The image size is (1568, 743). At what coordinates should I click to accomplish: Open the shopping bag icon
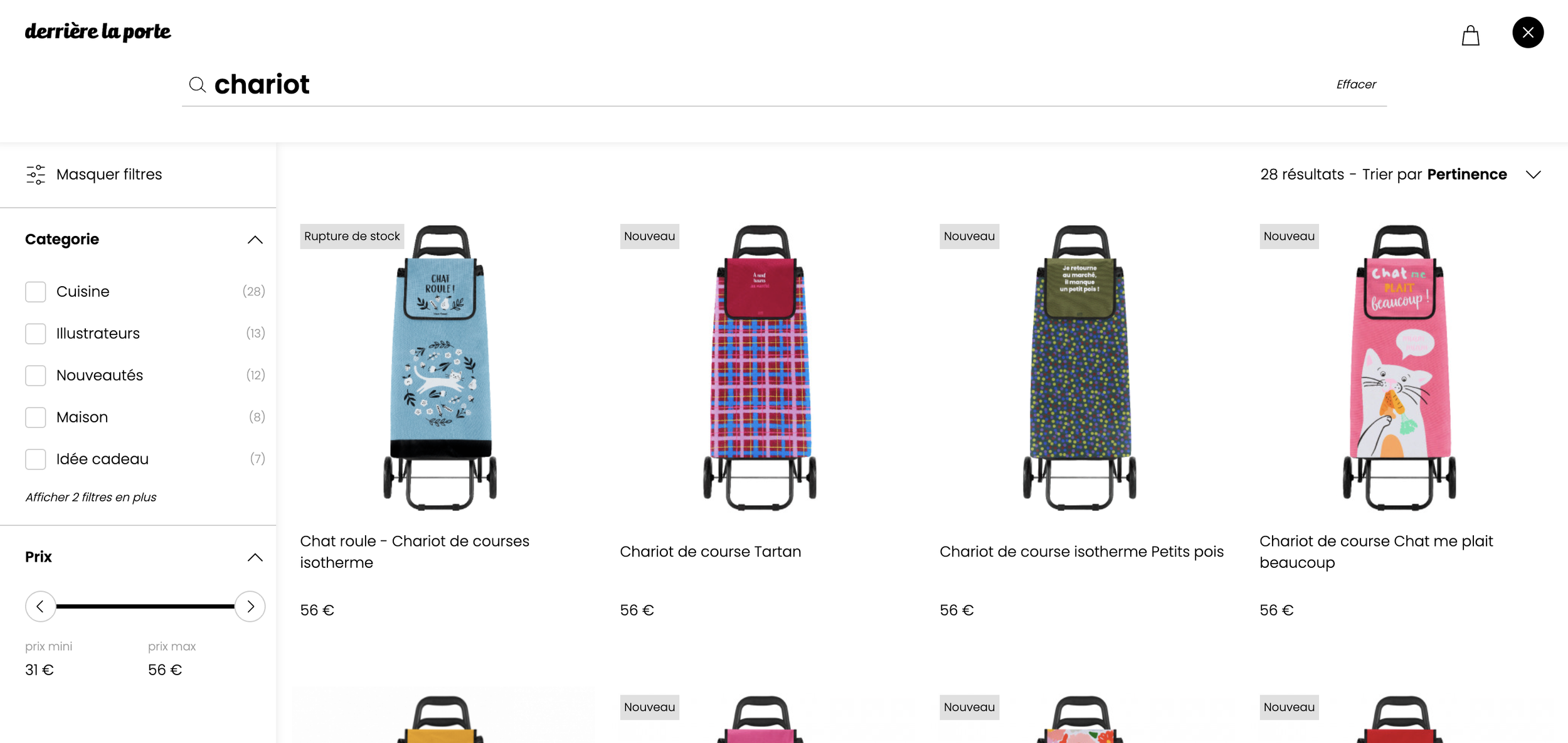pos(1470,35)
